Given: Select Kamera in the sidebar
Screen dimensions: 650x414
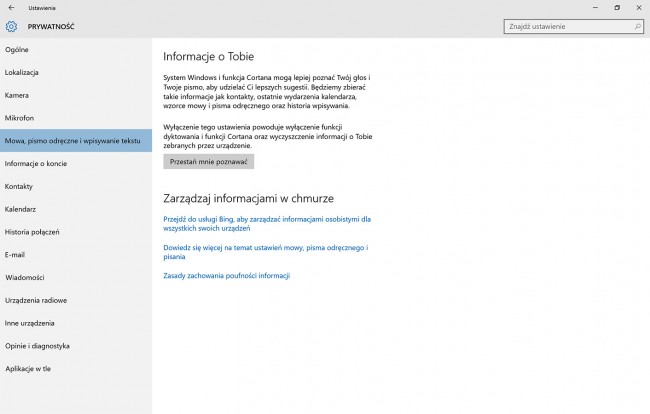Looking at the screenshot, I should click(x=76, y=95).
